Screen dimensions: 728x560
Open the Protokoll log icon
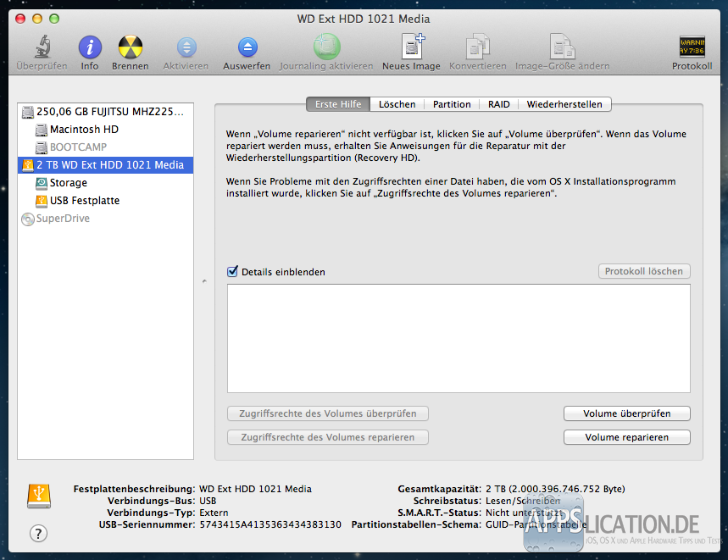click(692, 46)
